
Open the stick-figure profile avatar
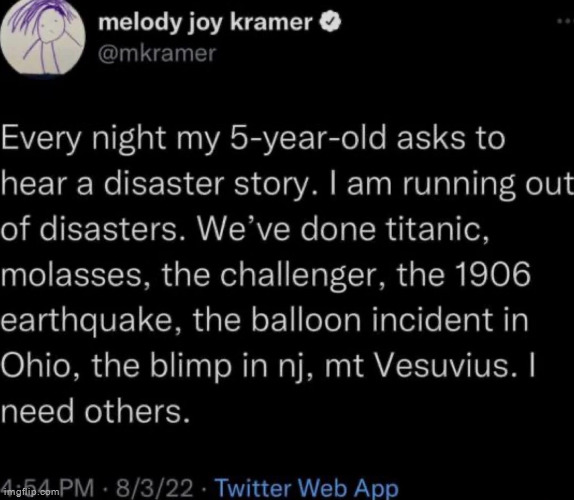pyautogui.click(x=43, y=37)
